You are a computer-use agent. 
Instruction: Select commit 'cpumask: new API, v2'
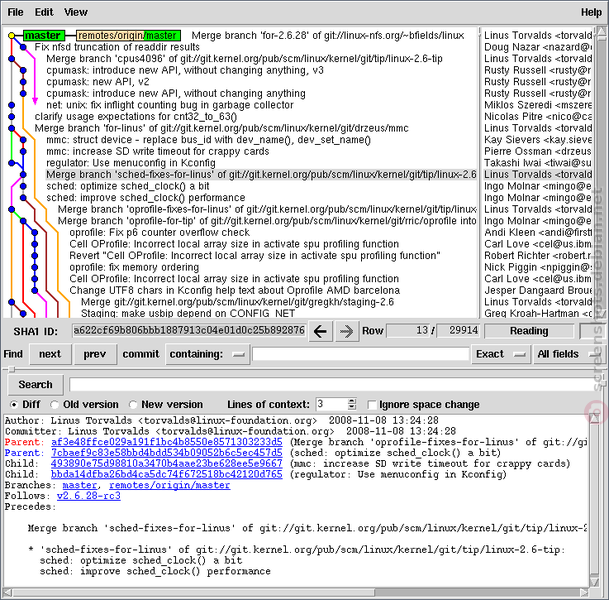point(97,82)
